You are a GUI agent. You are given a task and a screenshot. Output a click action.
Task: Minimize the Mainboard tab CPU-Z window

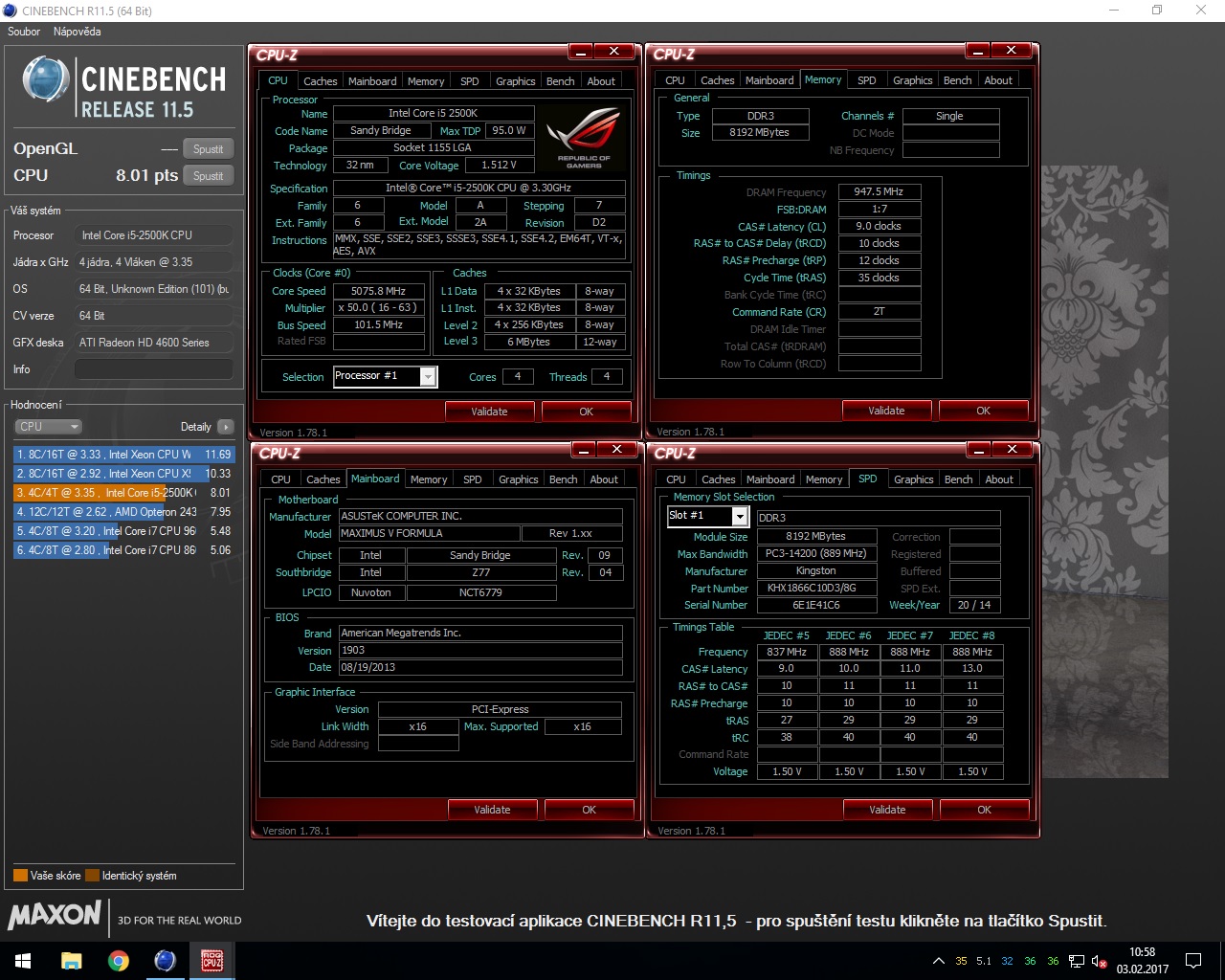(585, 449)
